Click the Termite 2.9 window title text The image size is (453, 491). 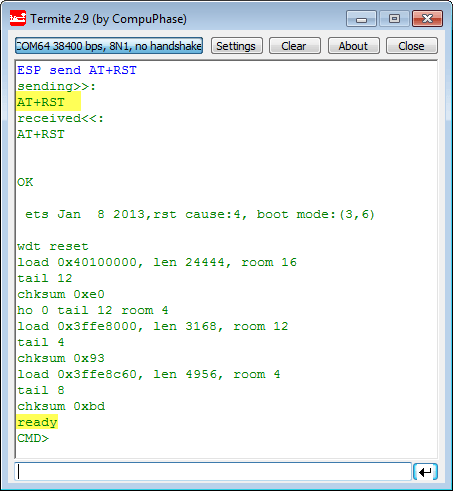(x=109, y=19)
